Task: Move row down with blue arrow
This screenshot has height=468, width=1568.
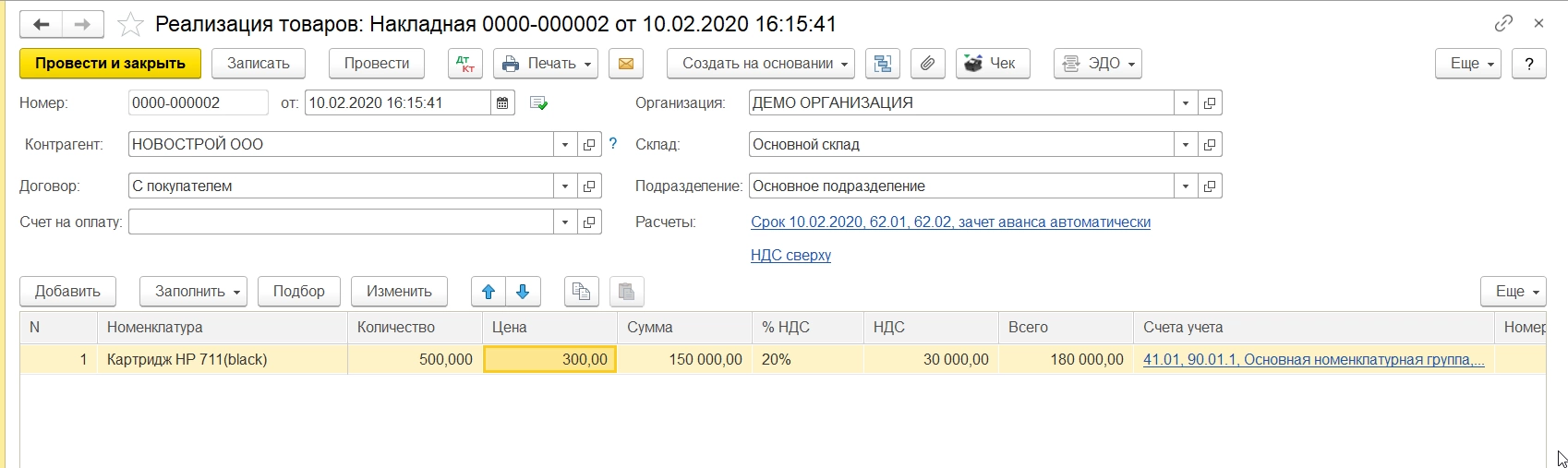Action: coord(523,292)
